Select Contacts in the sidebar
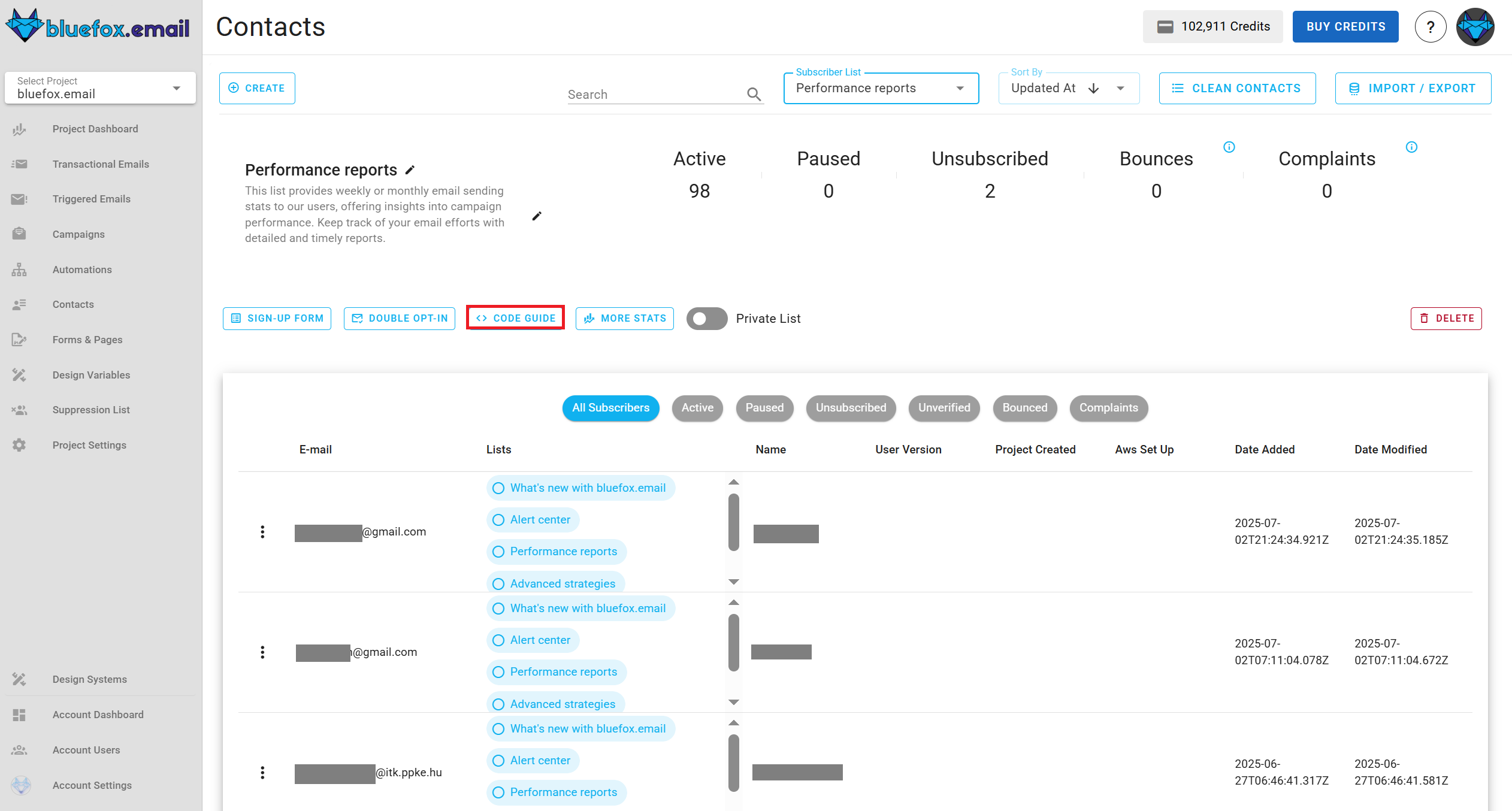 [x=73, y=304]
